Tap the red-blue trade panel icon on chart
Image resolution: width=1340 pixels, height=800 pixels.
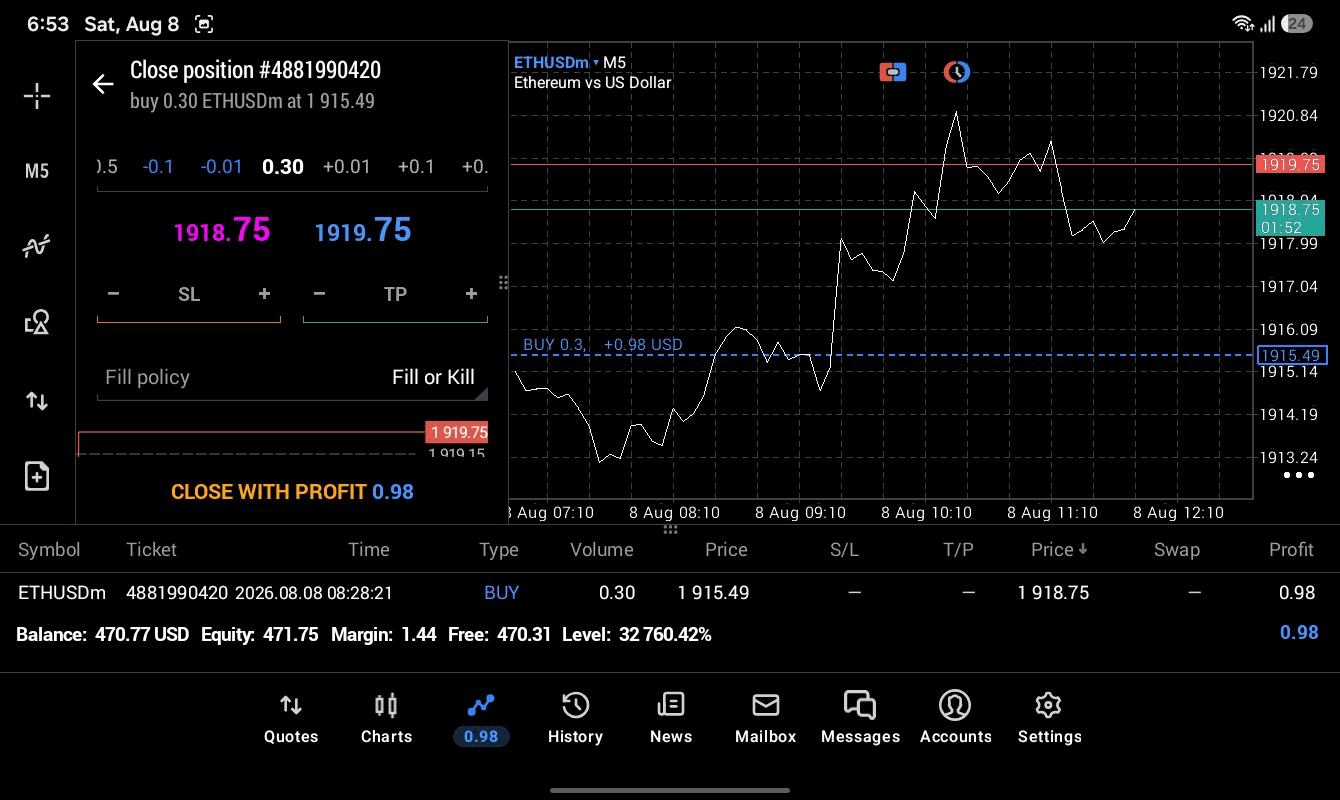pyautogui.click(x=893, y=72)
